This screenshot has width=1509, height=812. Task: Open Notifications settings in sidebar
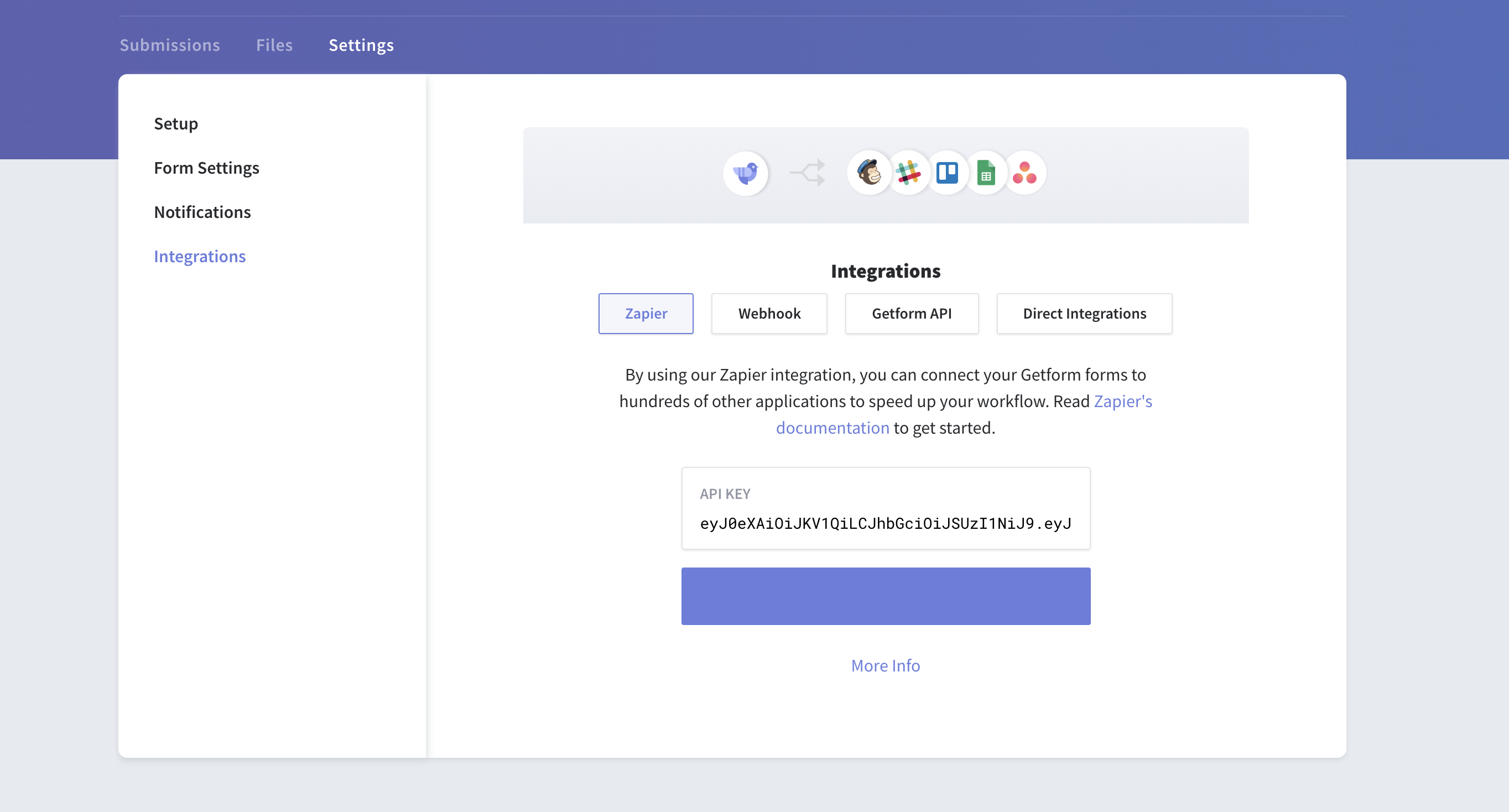point(202,212)
